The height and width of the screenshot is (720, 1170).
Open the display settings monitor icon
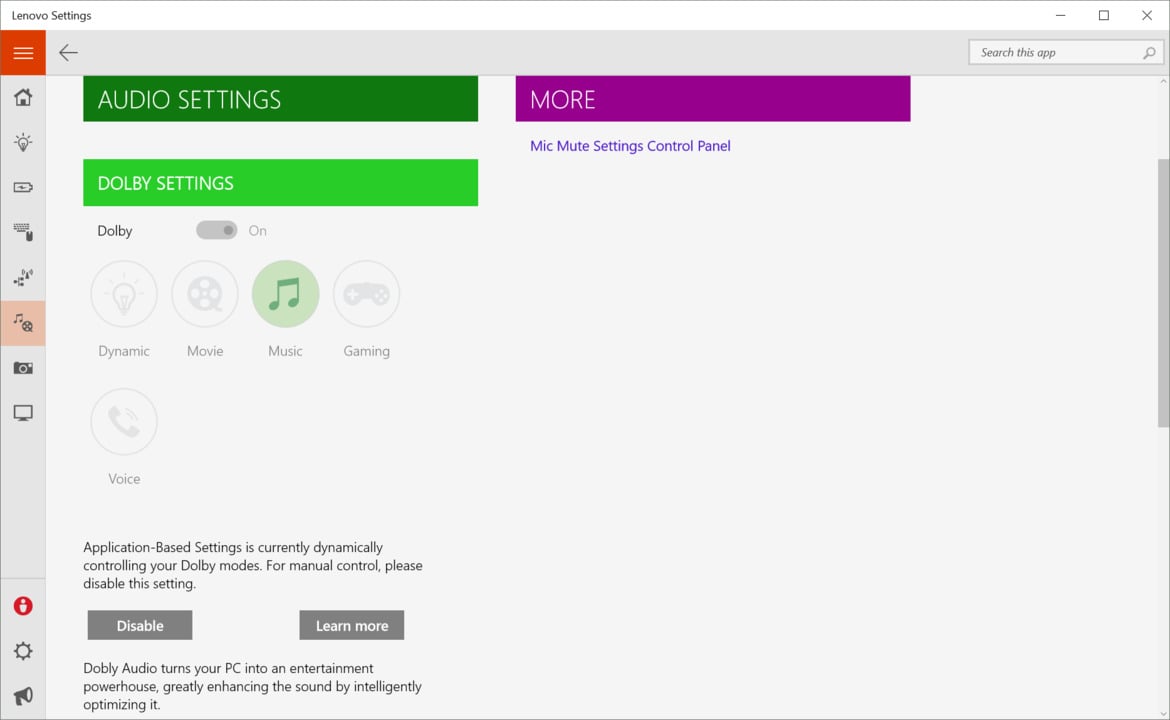point(23,413)
